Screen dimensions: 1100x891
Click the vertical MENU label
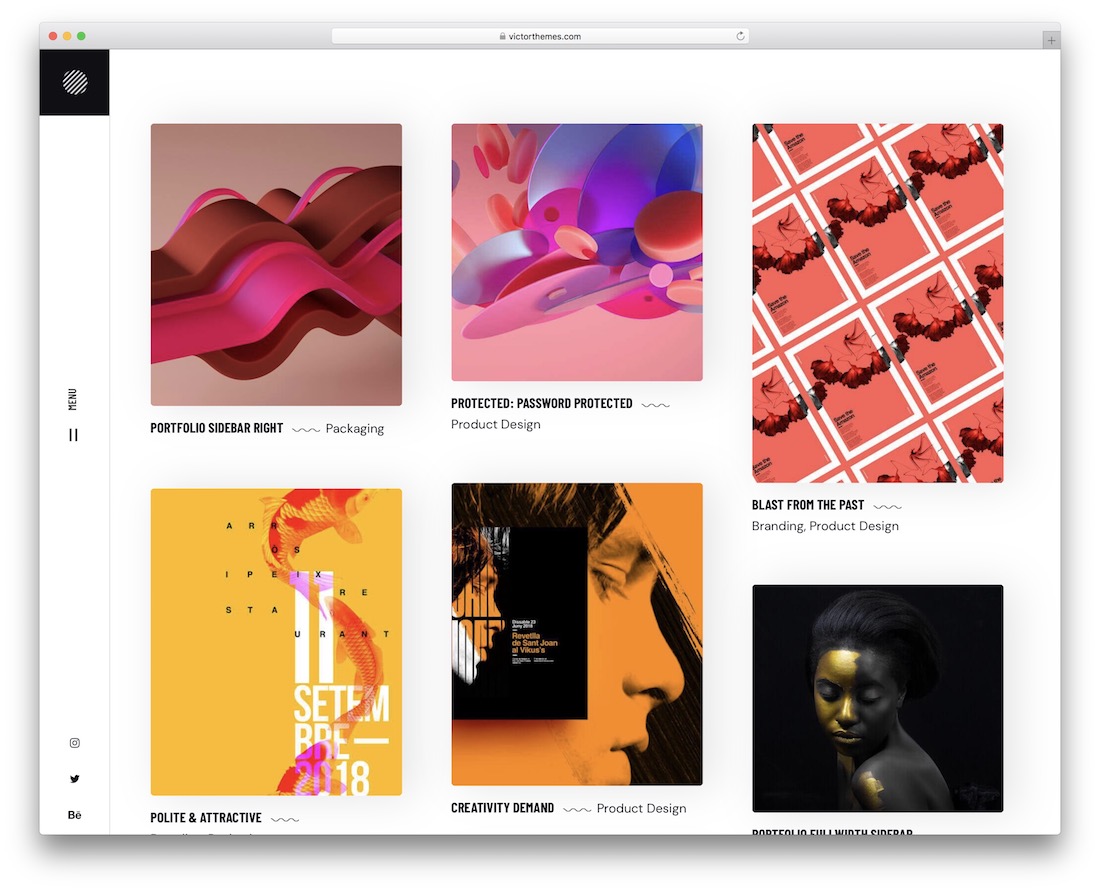(72, 399)
